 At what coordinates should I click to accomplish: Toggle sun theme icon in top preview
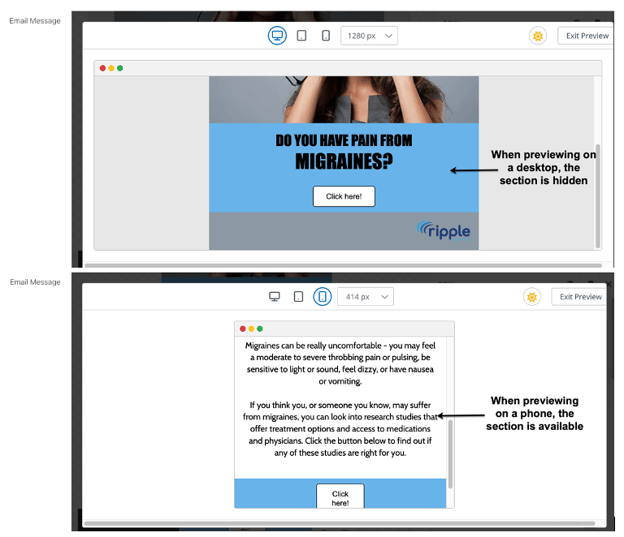[538, 36]
